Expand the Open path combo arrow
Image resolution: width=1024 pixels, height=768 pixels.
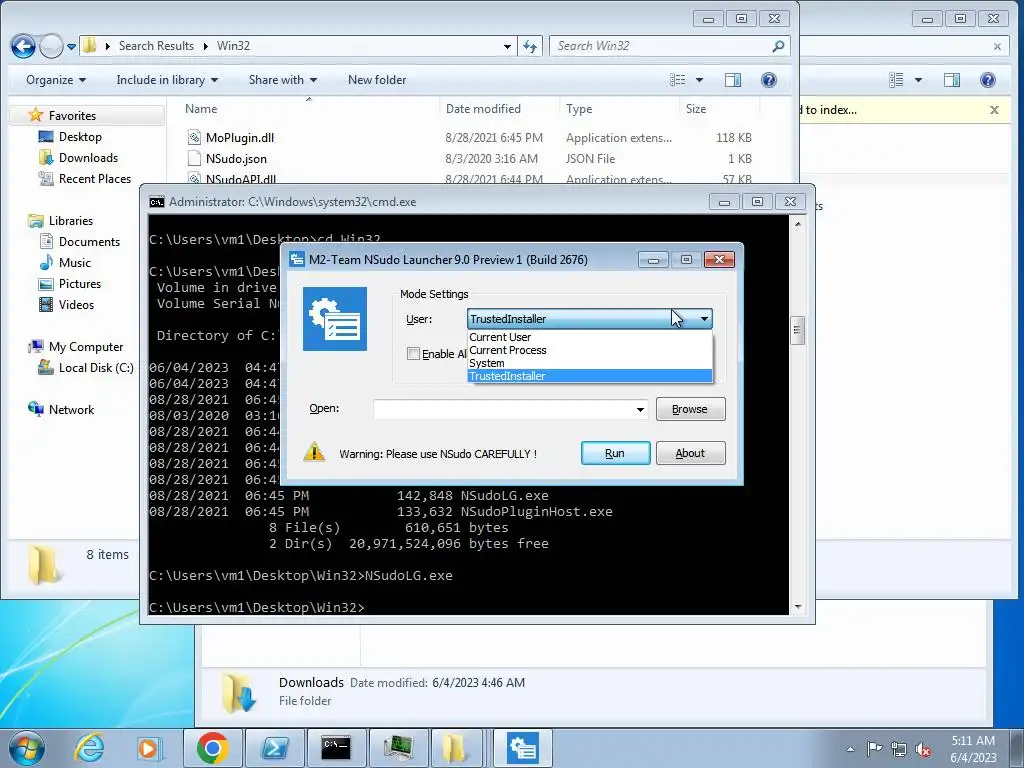(640, 409)
